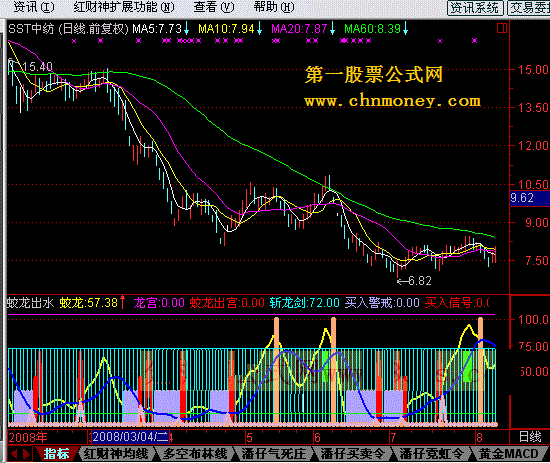Click month 7 on the time axis

(x=393, y=437)
